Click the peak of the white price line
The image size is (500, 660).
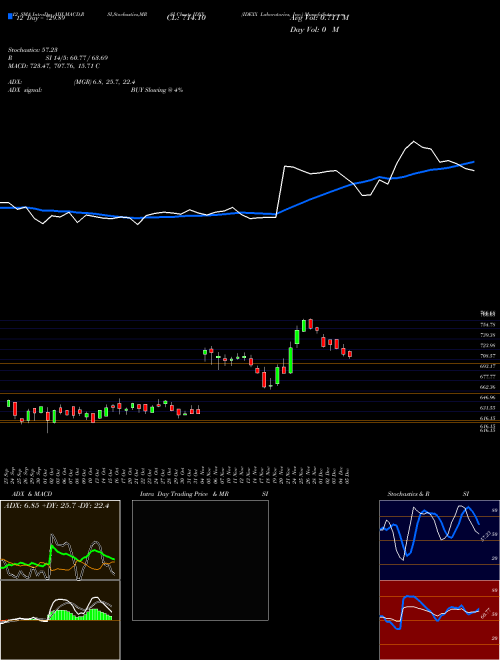coord(414,141)
